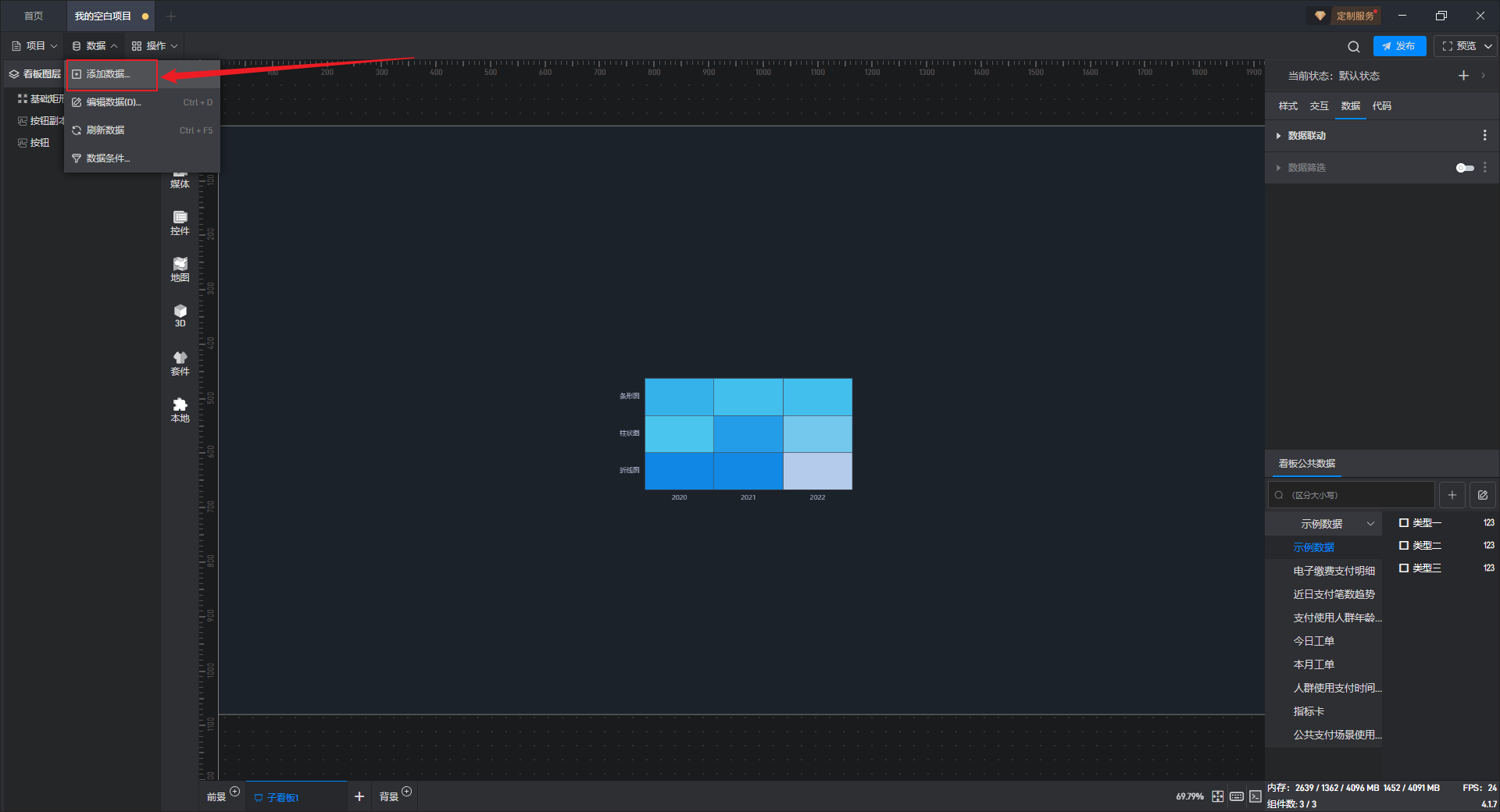This screenshot has width=1500, height=812.
Task: Add a 背景 layer with plus icon
Action: click(406, 792)
